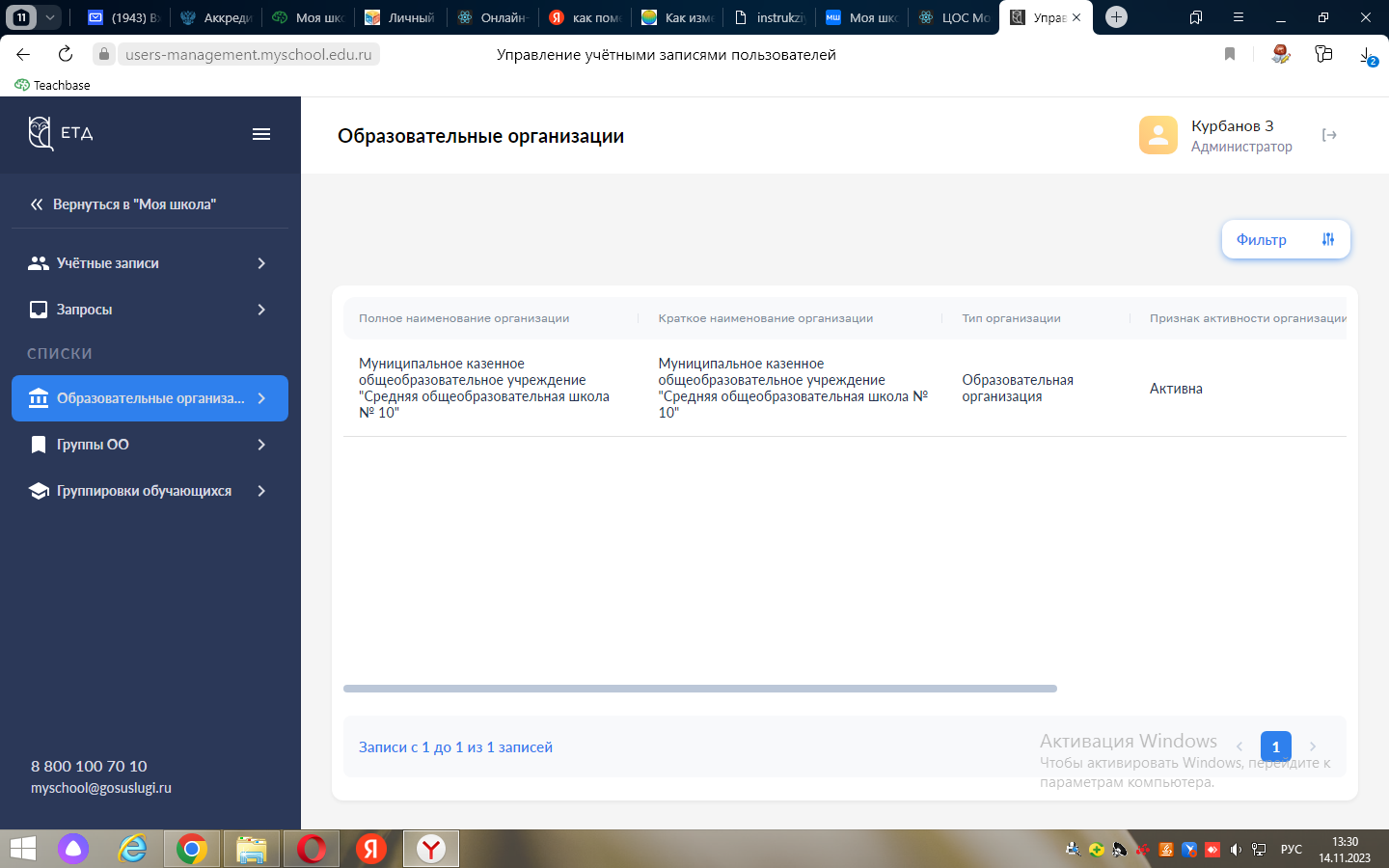The height and width of the screenshot is (868, 1389).
Task: Click the address bar URL field
Action: 248,54
